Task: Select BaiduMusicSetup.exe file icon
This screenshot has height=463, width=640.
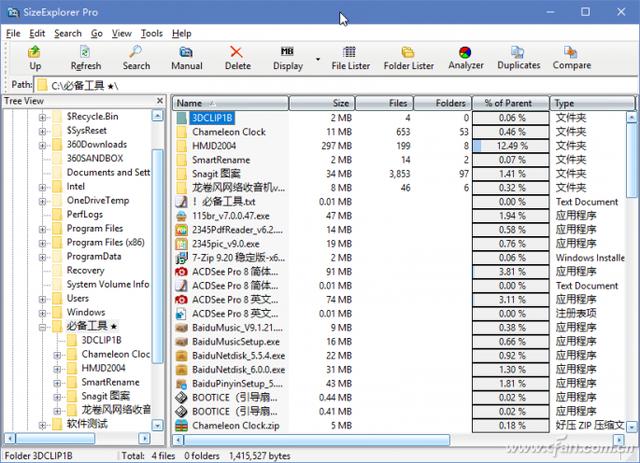Action: 181,342
